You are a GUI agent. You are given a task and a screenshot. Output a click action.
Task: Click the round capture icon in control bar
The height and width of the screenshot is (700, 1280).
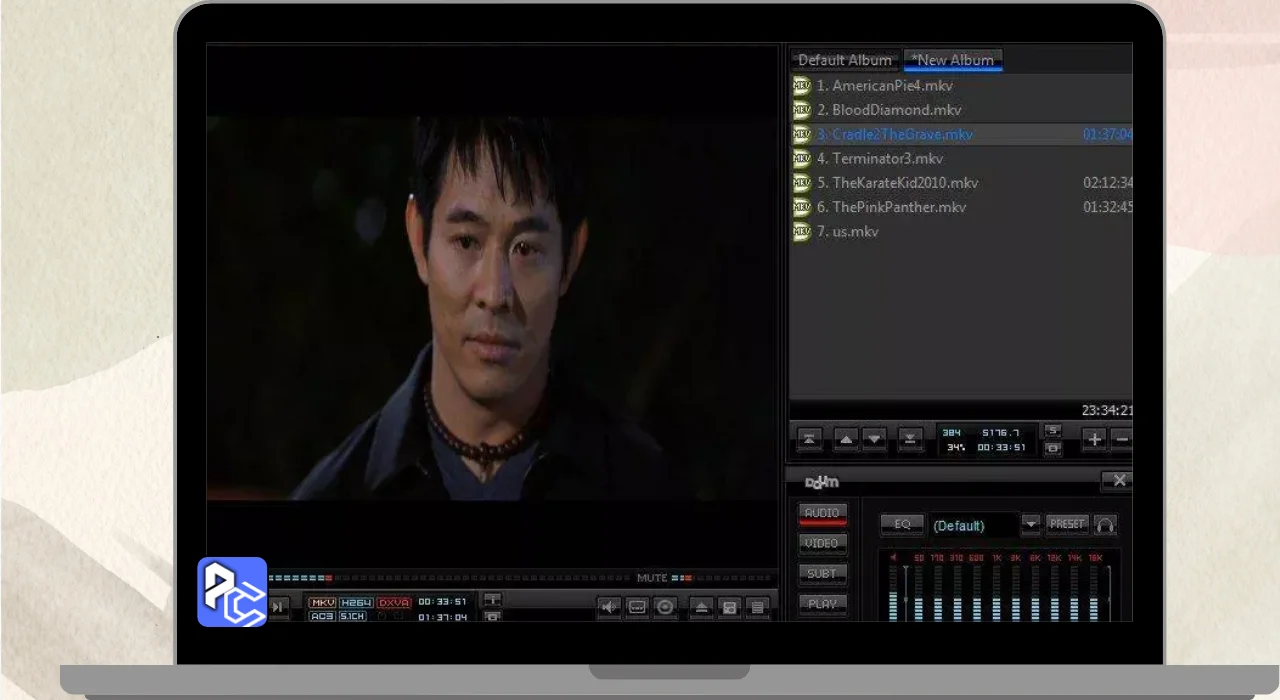pyautogui.click(x=665, y=607)
